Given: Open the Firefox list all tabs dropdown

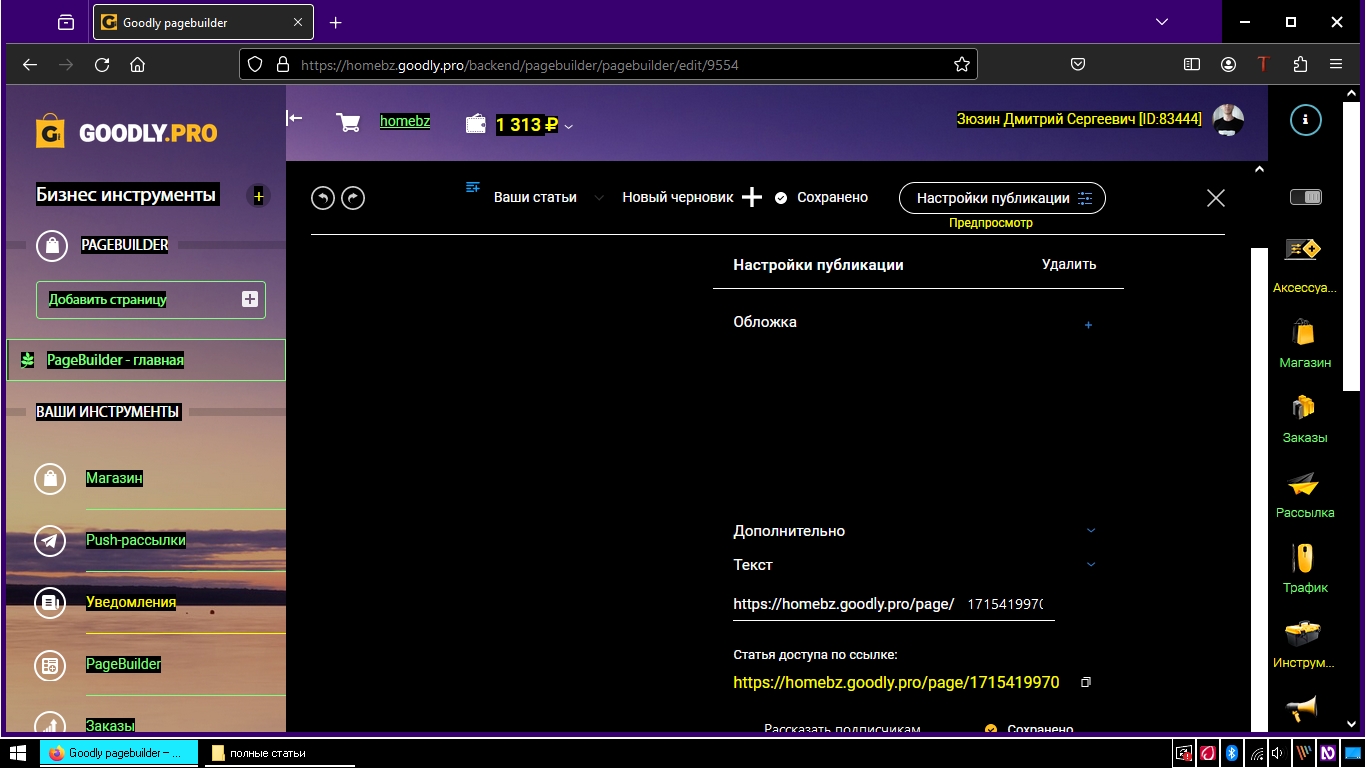Looking at the screenshot, I should [x=1161, y=22].
